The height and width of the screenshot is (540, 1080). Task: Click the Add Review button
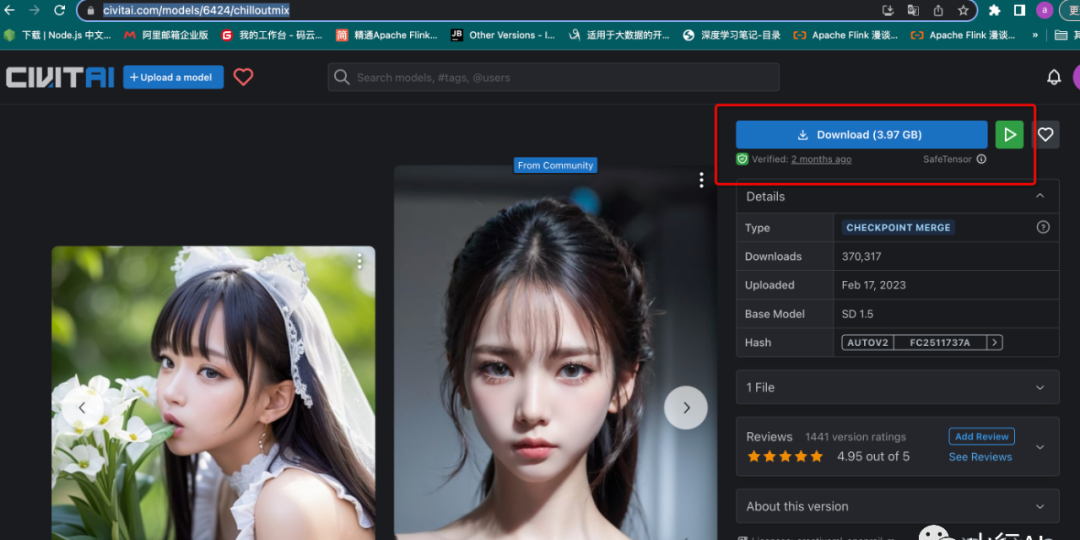pos(982,436)
